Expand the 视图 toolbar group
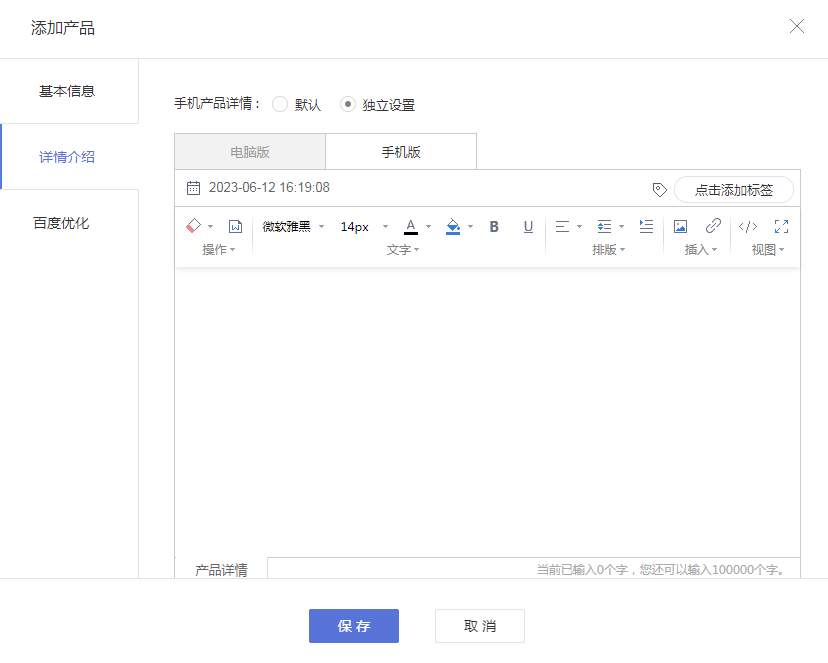Image resolution: width=828 pixels, height=663 pixels. (768, 250)
